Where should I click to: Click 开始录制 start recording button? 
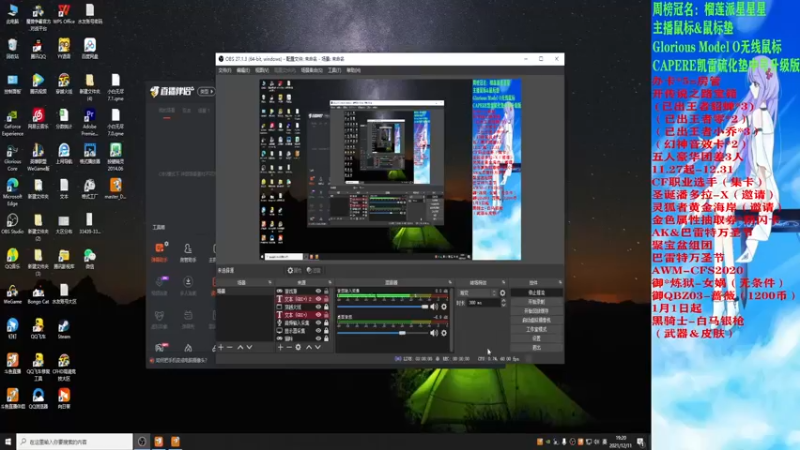(x=536, y=302)
